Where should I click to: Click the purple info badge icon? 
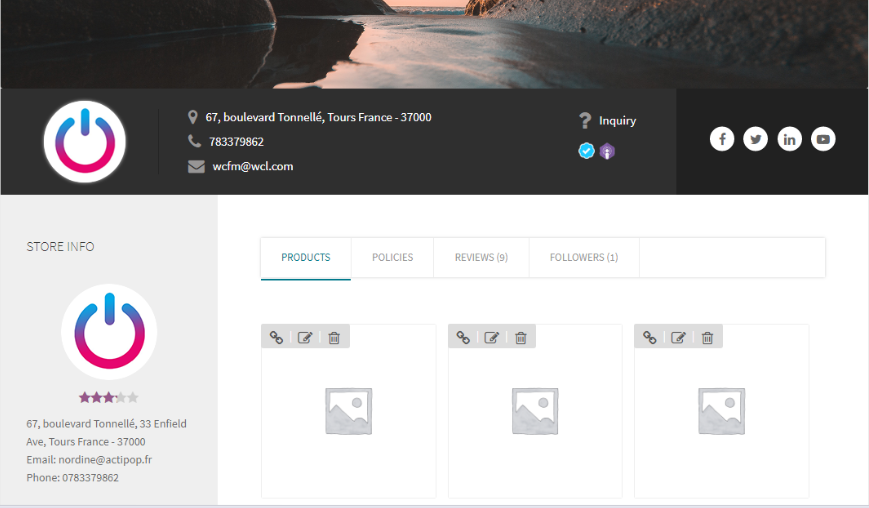[607, 151]
